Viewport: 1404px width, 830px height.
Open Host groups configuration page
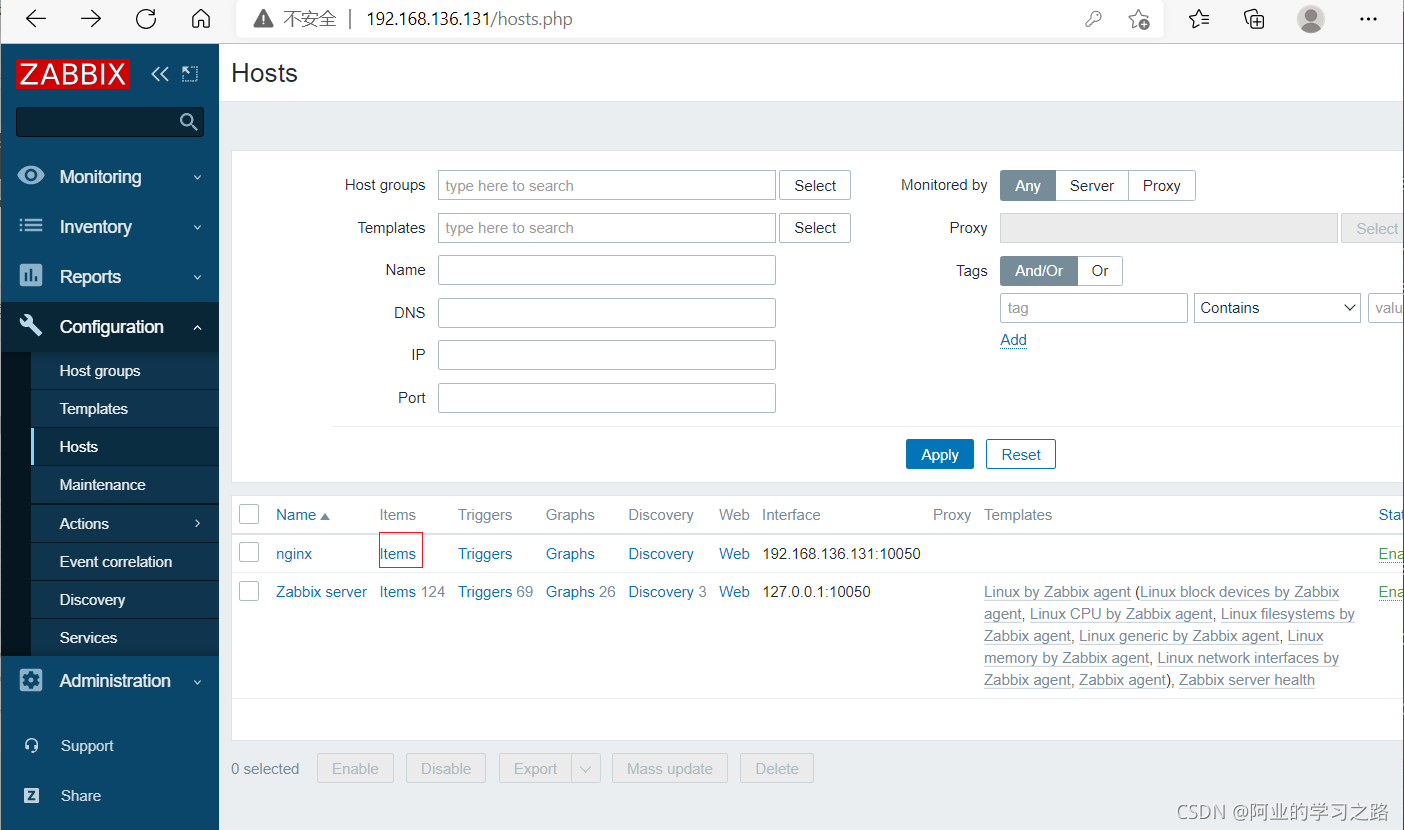[100, 371]
